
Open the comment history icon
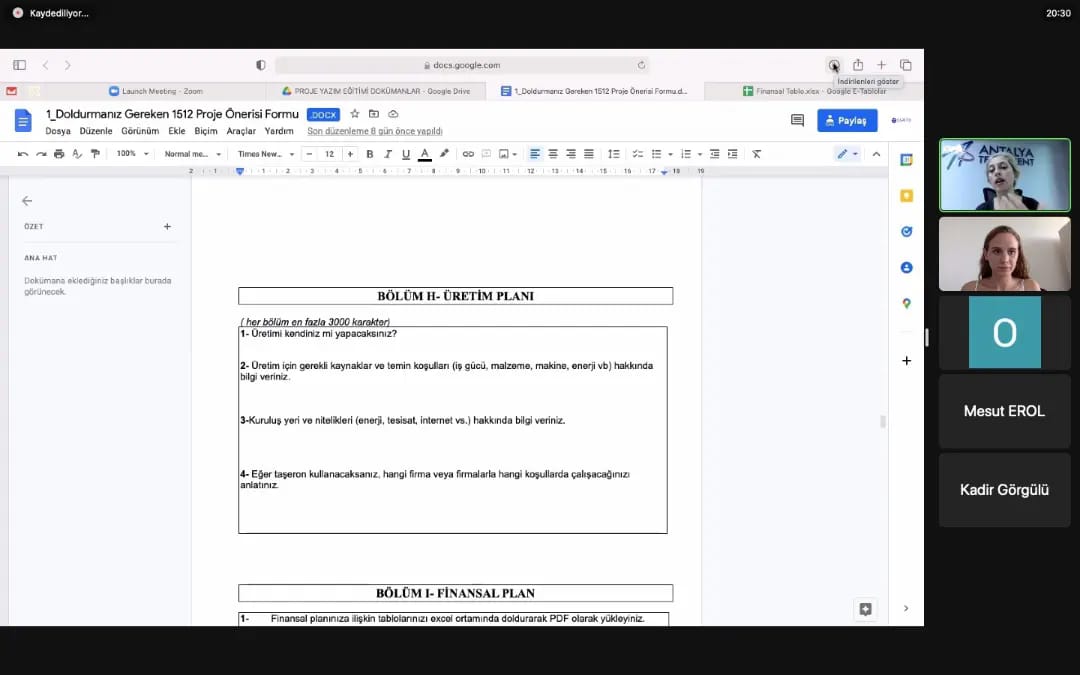pyautogui.click(x=797, y=120)
